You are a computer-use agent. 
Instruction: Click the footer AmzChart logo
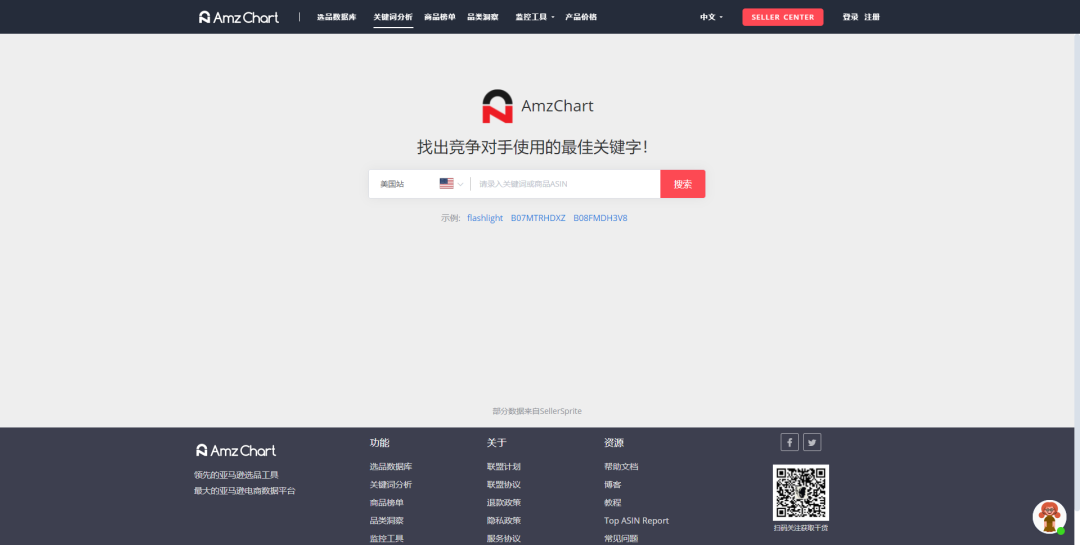point(236,451)
